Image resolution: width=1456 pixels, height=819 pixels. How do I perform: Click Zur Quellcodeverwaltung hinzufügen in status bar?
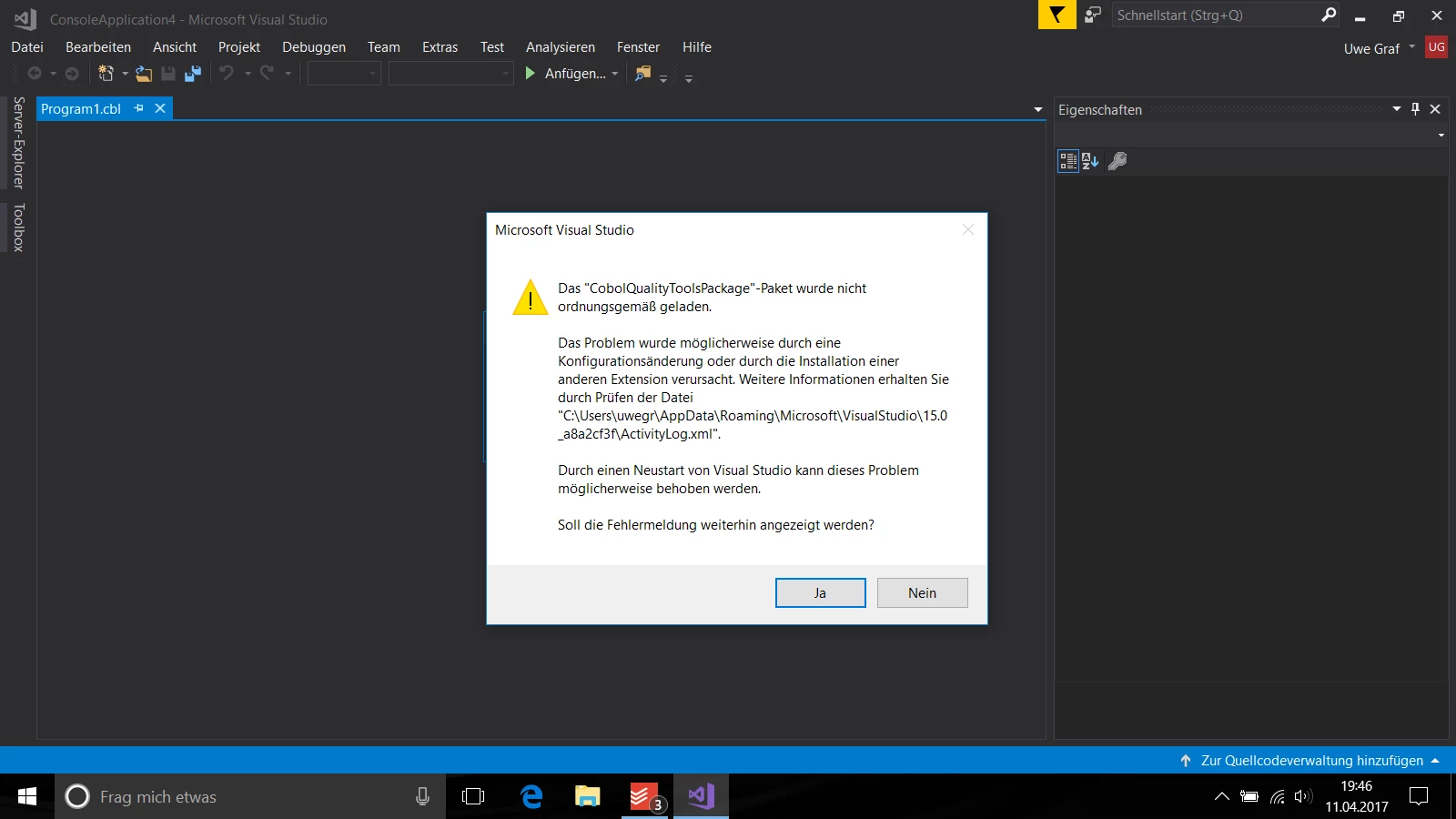(x=1310, y=761)
